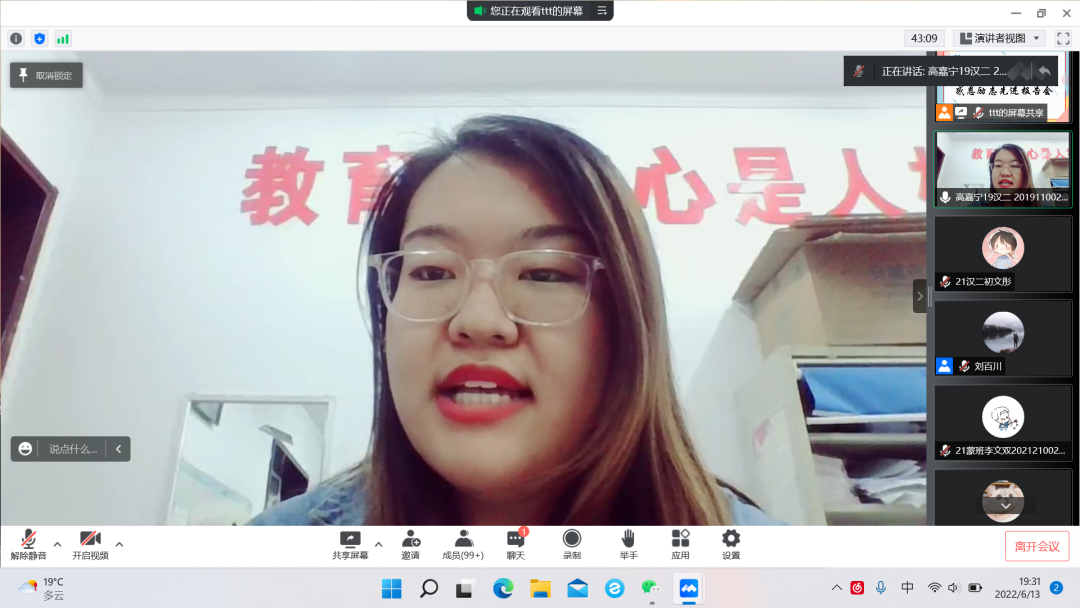Expand audio options arrow beside 解除静音

pos(57,545)
